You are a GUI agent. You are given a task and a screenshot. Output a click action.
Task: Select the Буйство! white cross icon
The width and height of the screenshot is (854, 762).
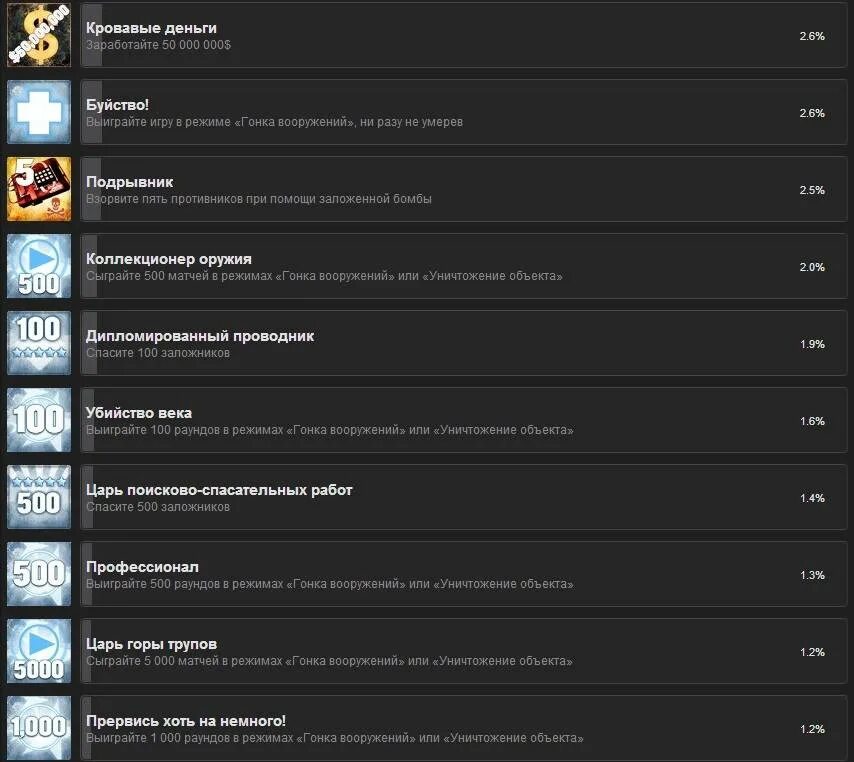[39, 112]
